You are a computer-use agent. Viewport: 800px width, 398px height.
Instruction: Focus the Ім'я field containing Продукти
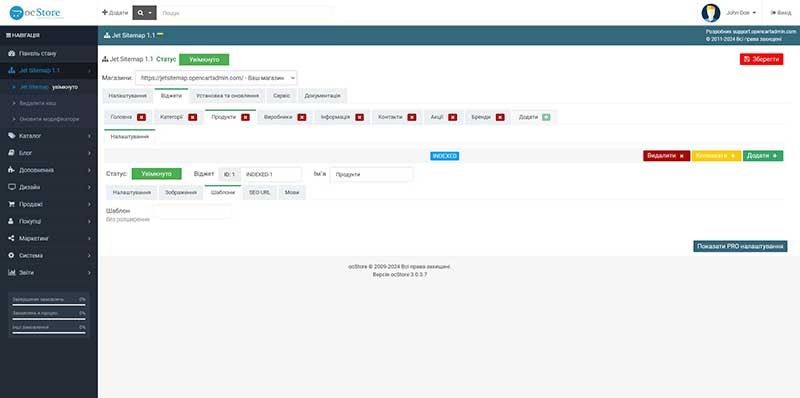point(371,175)
